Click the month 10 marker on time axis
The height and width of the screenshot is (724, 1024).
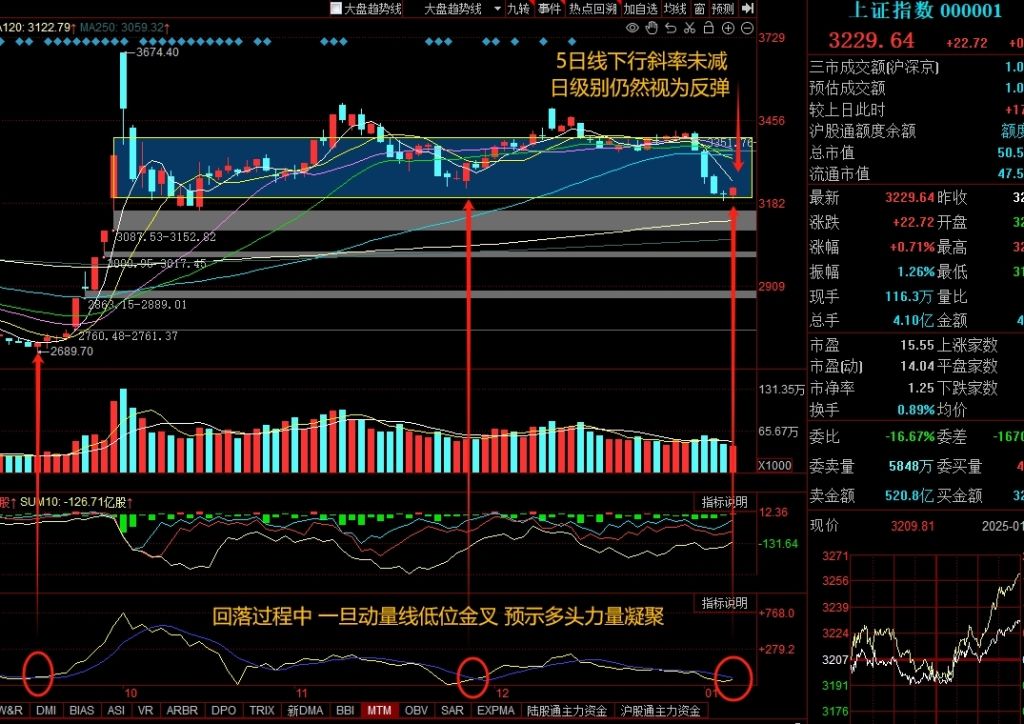pyautogui.click(x=130, y=692)
